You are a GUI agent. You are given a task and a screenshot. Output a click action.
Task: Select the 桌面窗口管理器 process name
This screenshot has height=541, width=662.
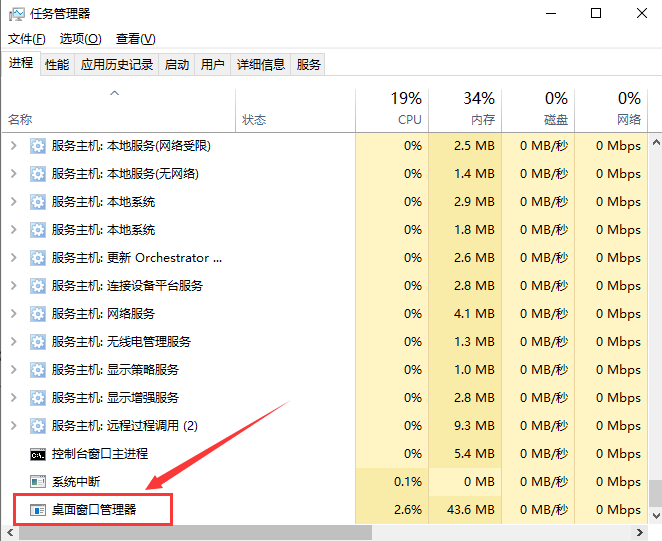point(94,510)
